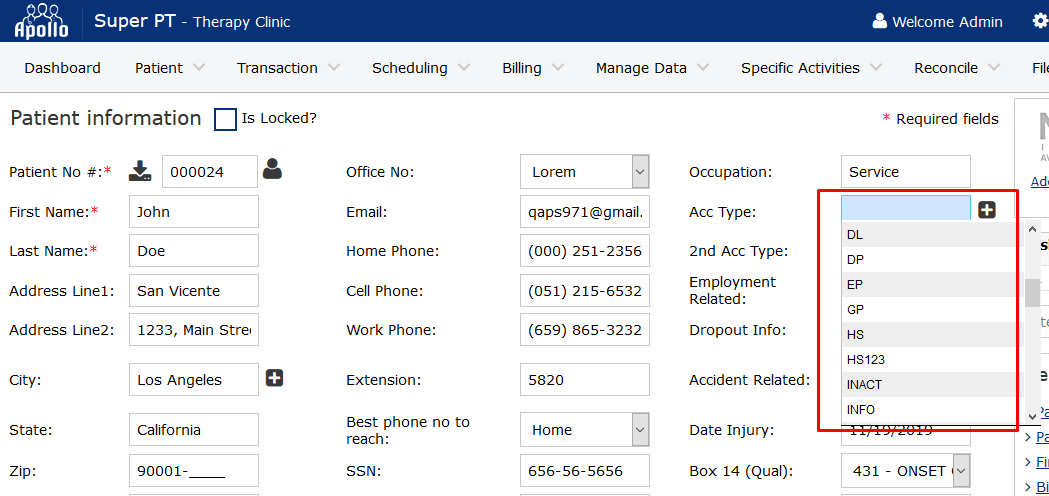Click the settings gear icon in header
This screenshot has height=496, width=1049.
click(x=1040, y=21)
